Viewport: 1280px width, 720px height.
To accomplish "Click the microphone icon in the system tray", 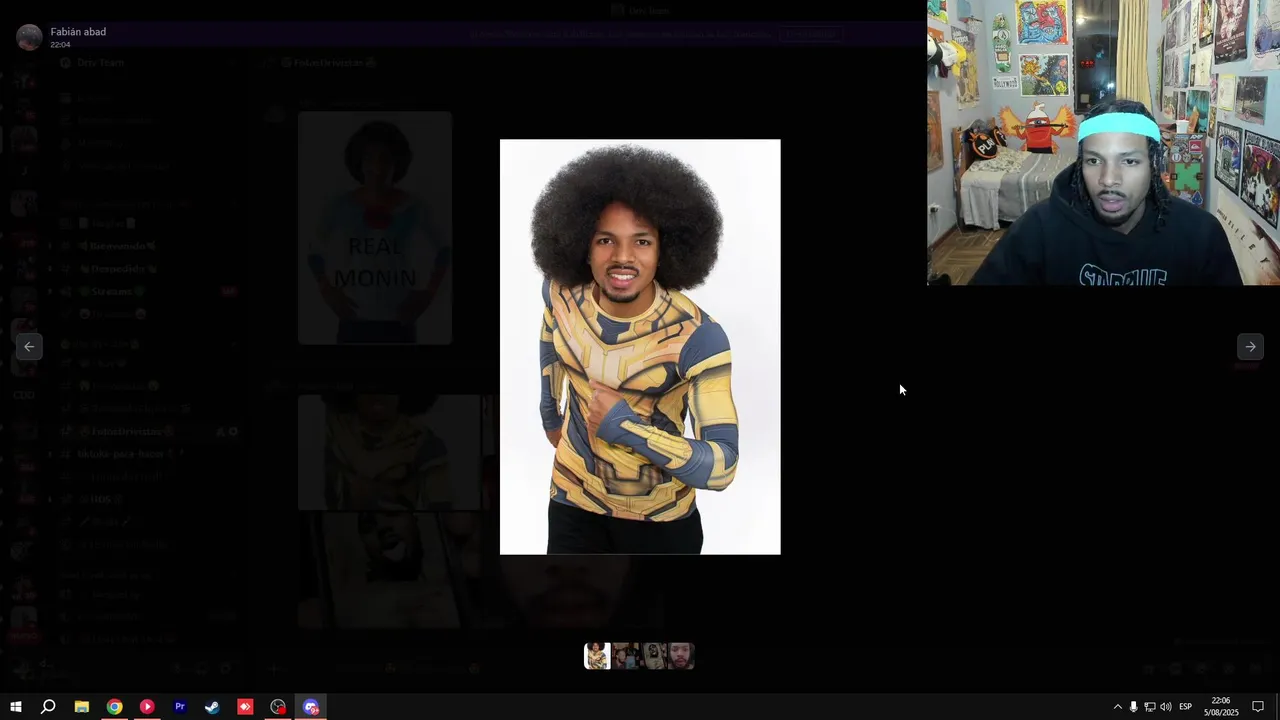I will pyautogui.click(x=1133, y=707).
